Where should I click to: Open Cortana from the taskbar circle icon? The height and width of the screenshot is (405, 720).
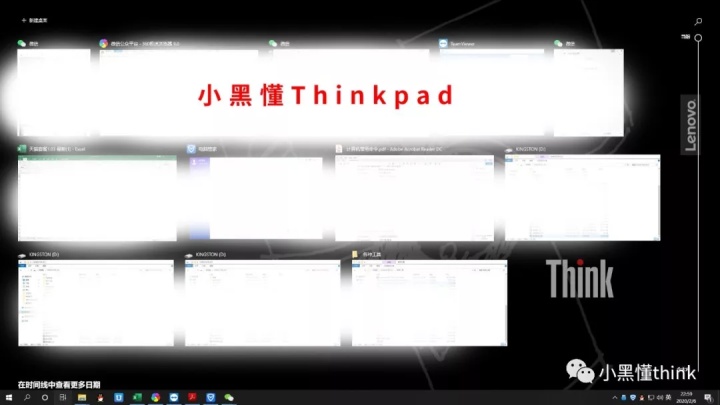tap(45, 398)
